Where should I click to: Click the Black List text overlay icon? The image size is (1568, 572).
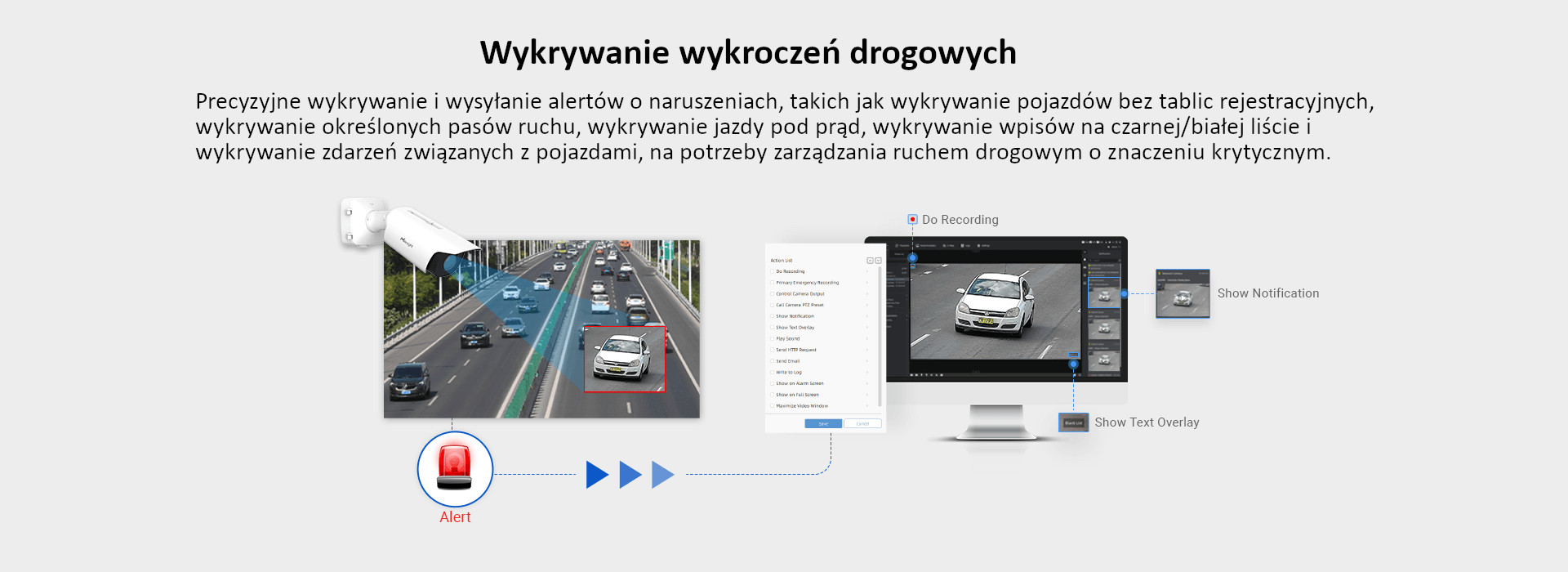click(1073, 422)
